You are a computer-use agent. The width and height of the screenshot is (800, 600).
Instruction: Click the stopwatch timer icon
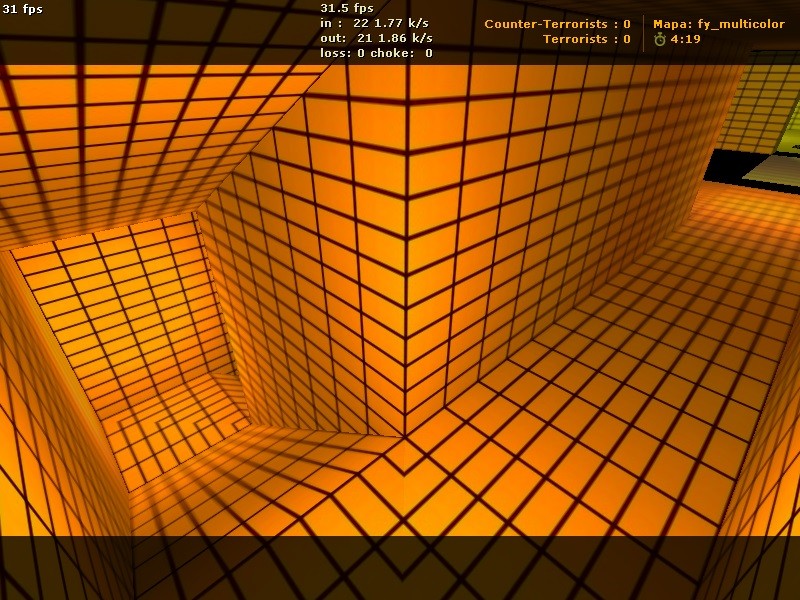coord(660,39)
